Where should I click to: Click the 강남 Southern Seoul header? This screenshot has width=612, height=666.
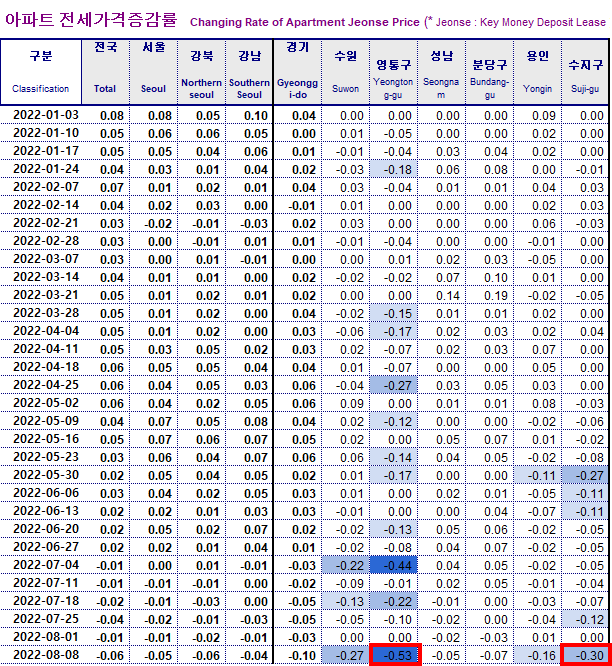coord(249,72)
